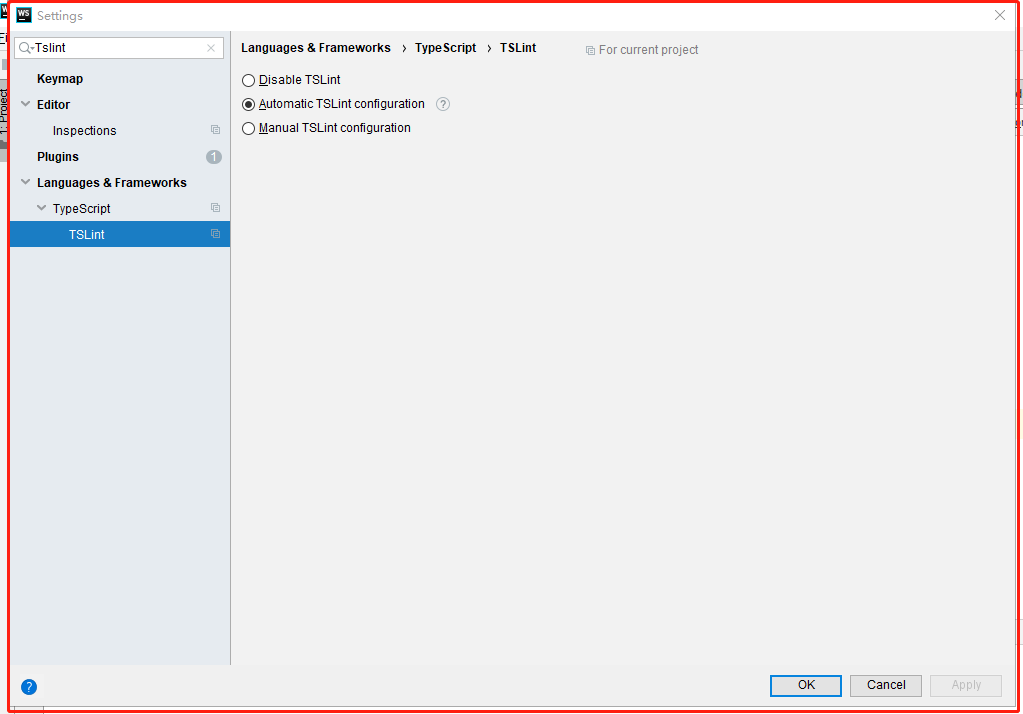Screen dimensions: 1023x714
Task: Choose Automatic TSLint configuration option
Action: pyautogui.click(x=248, y=104)
